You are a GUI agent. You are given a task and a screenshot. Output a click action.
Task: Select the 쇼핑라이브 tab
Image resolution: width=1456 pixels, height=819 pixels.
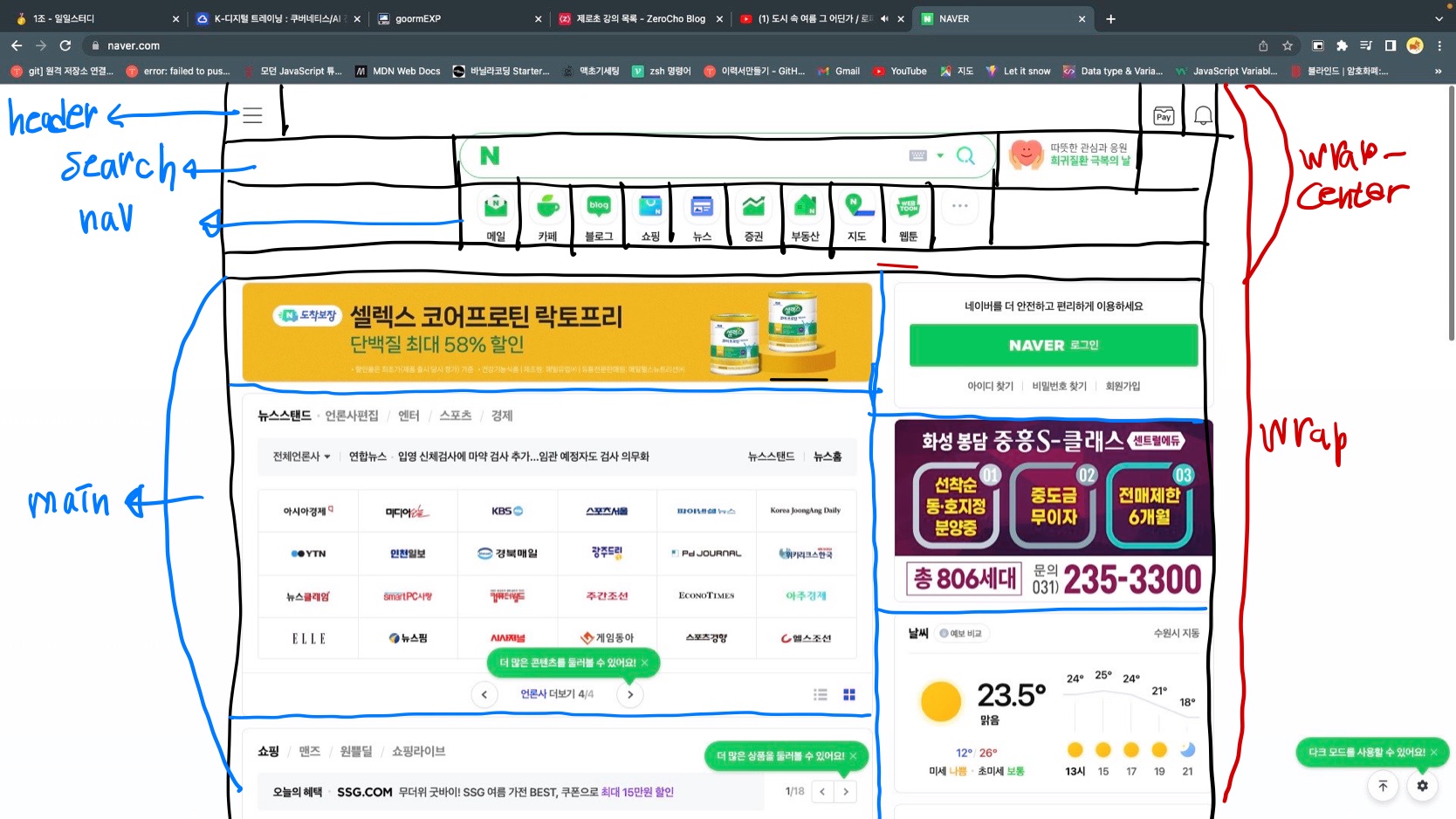[418, 751]
